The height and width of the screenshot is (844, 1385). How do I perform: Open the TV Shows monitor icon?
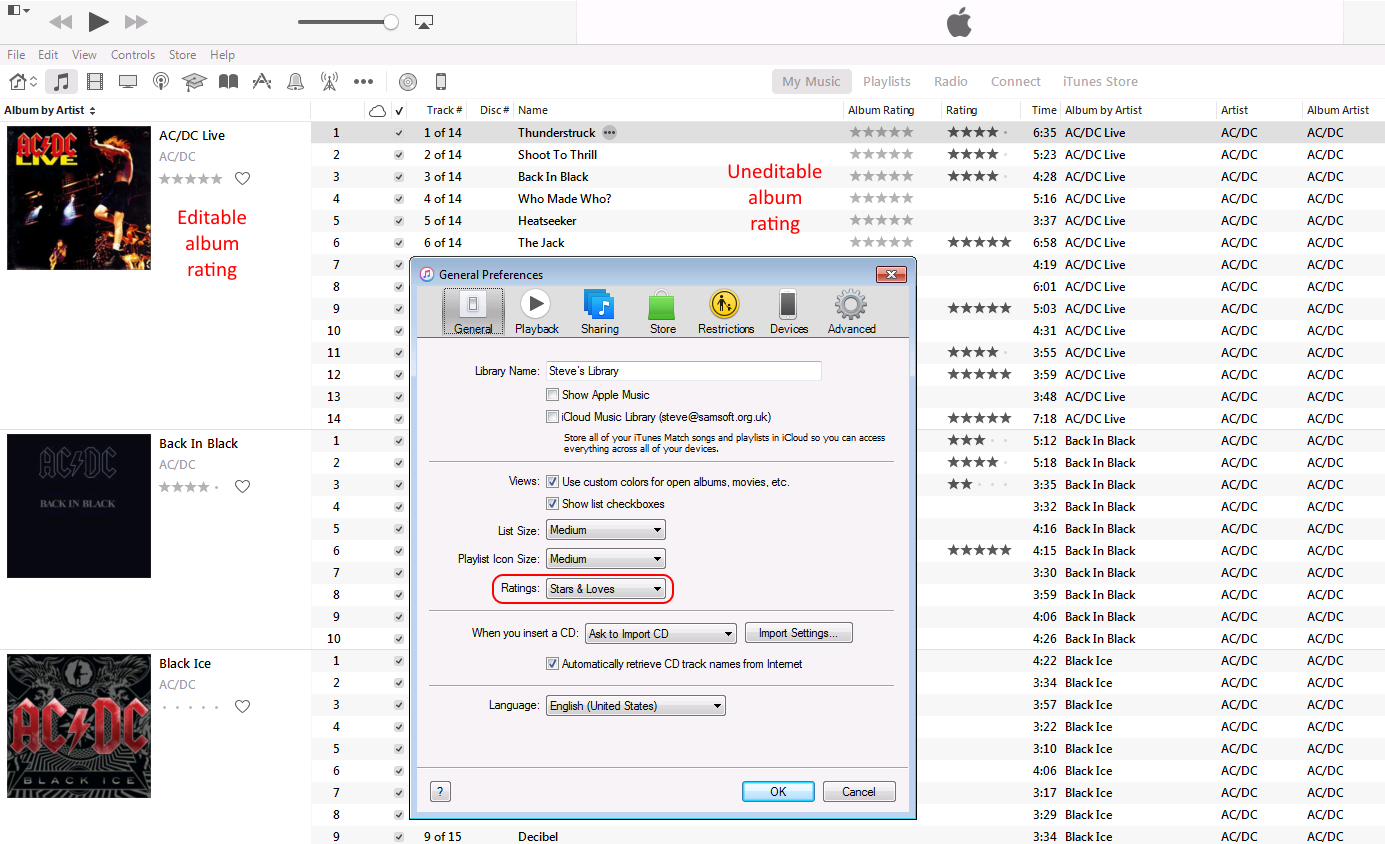[128, 82]
